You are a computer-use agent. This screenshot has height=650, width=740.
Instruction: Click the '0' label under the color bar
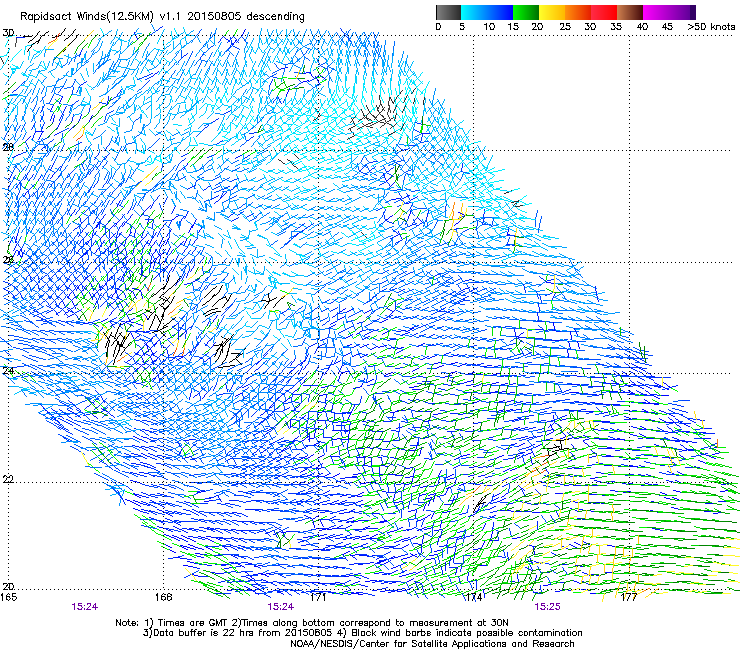(x=438, y=27)
